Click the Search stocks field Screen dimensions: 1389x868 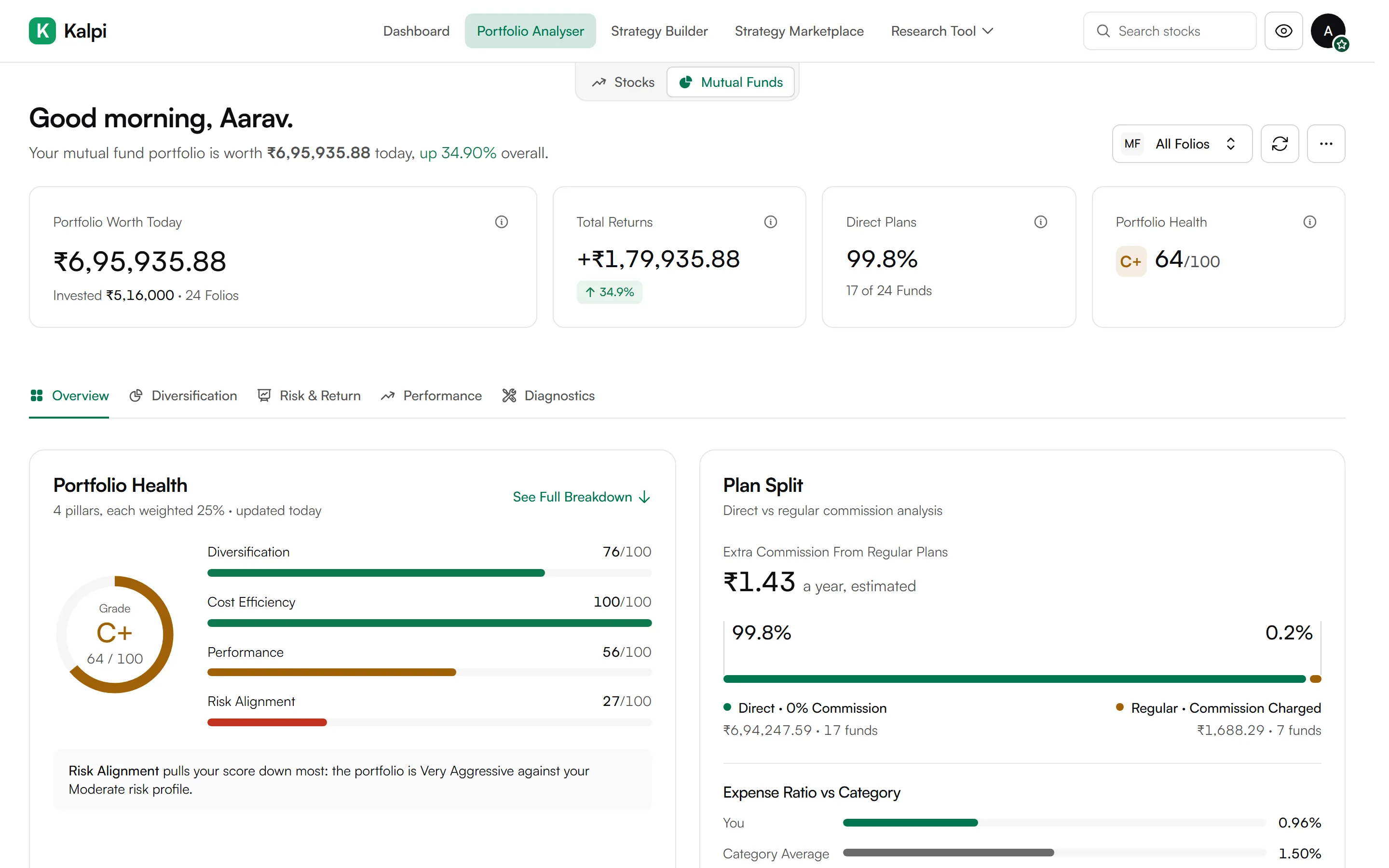click(1169, 31)
